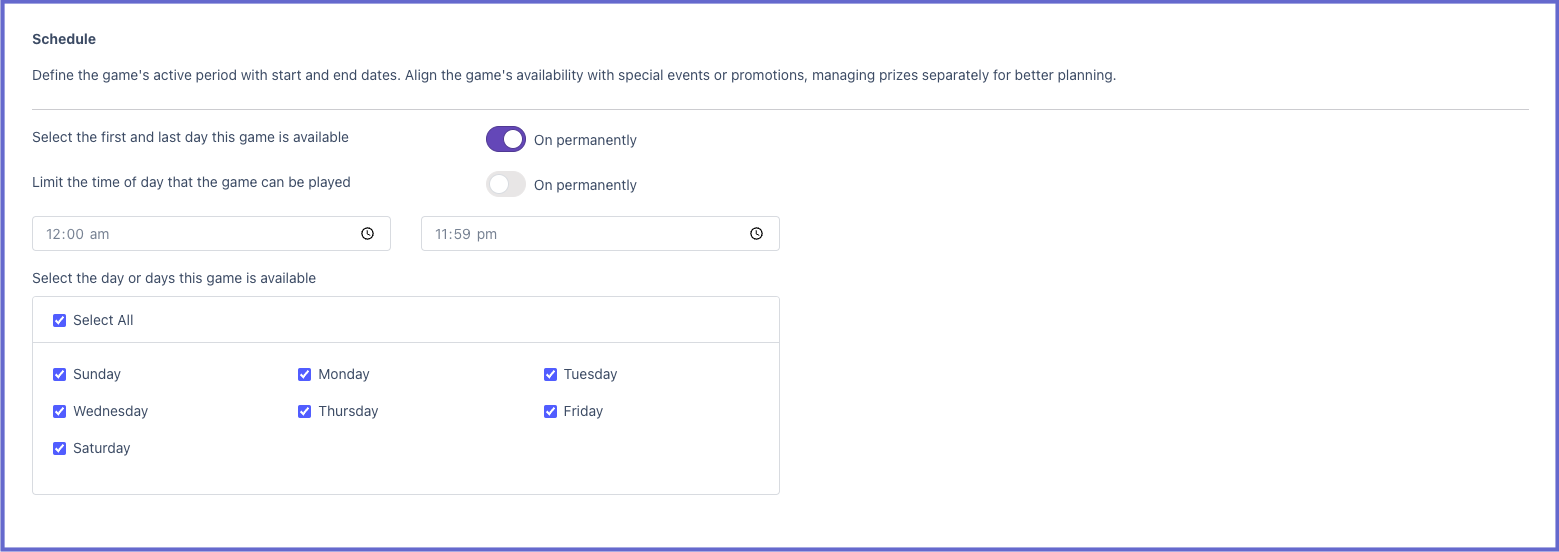Click the 11:59 pm end time field
The width and height of the screenshot is (1559, 552).
coord(600,234)
